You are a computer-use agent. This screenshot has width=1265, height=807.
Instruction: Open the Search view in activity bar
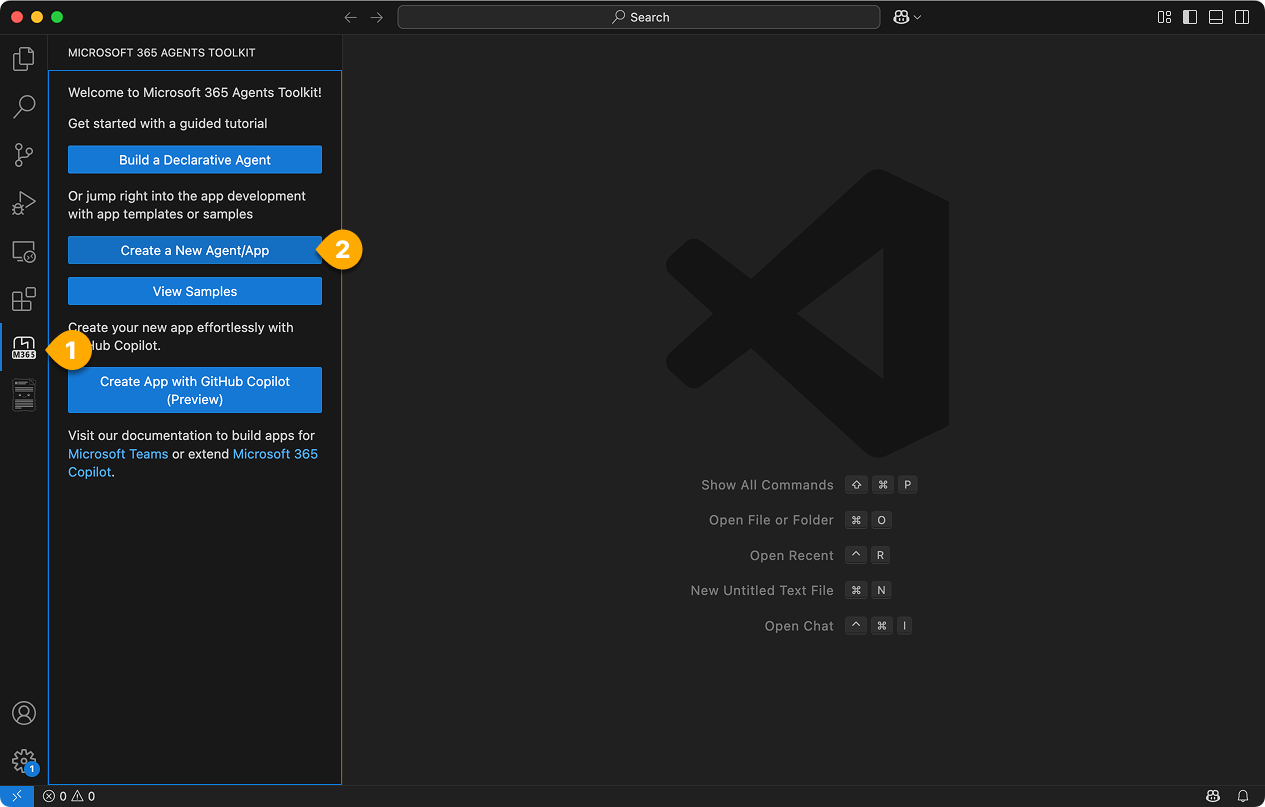point(24,106)
